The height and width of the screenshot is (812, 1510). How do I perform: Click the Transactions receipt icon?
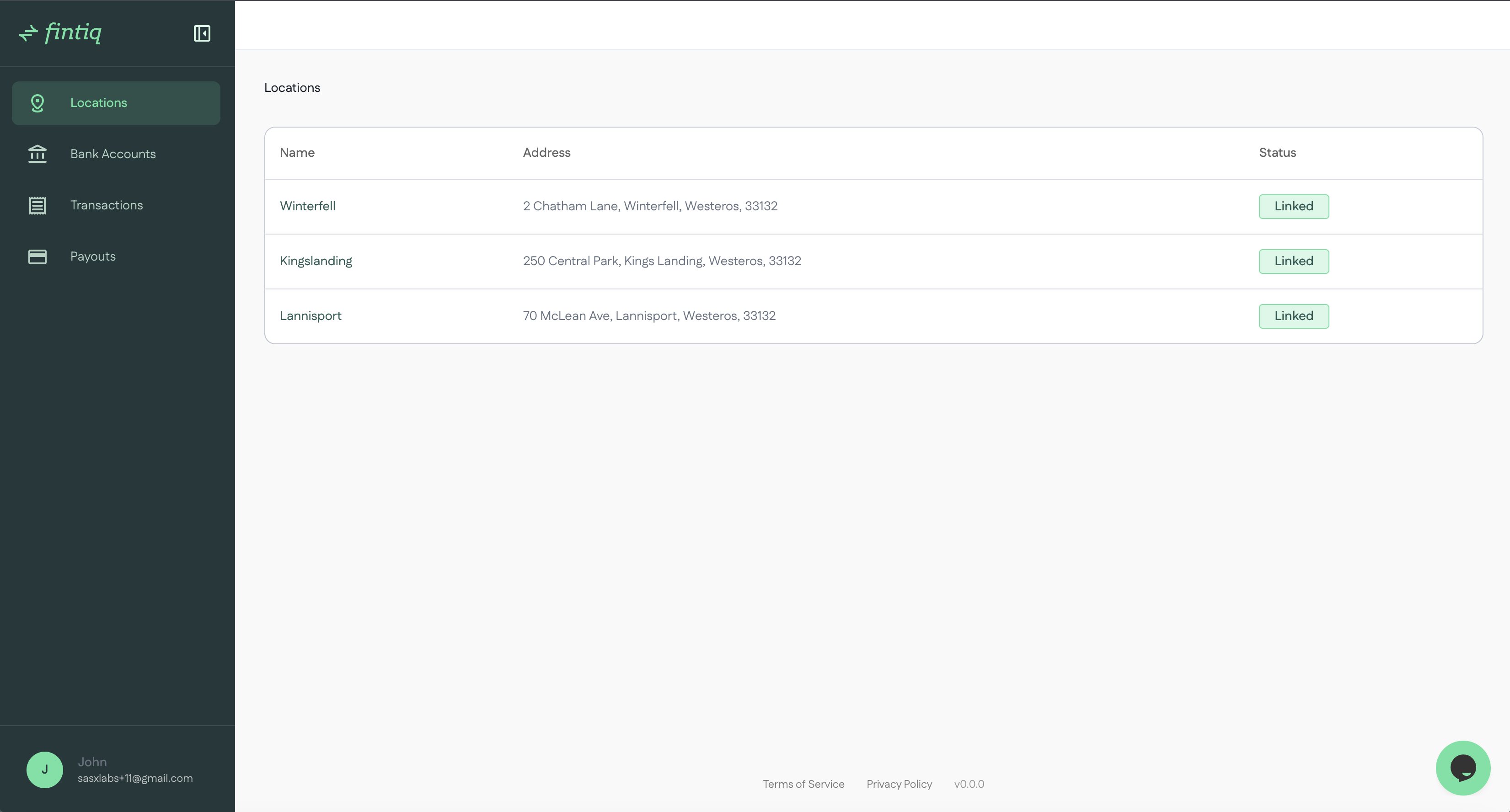point(37,206)
